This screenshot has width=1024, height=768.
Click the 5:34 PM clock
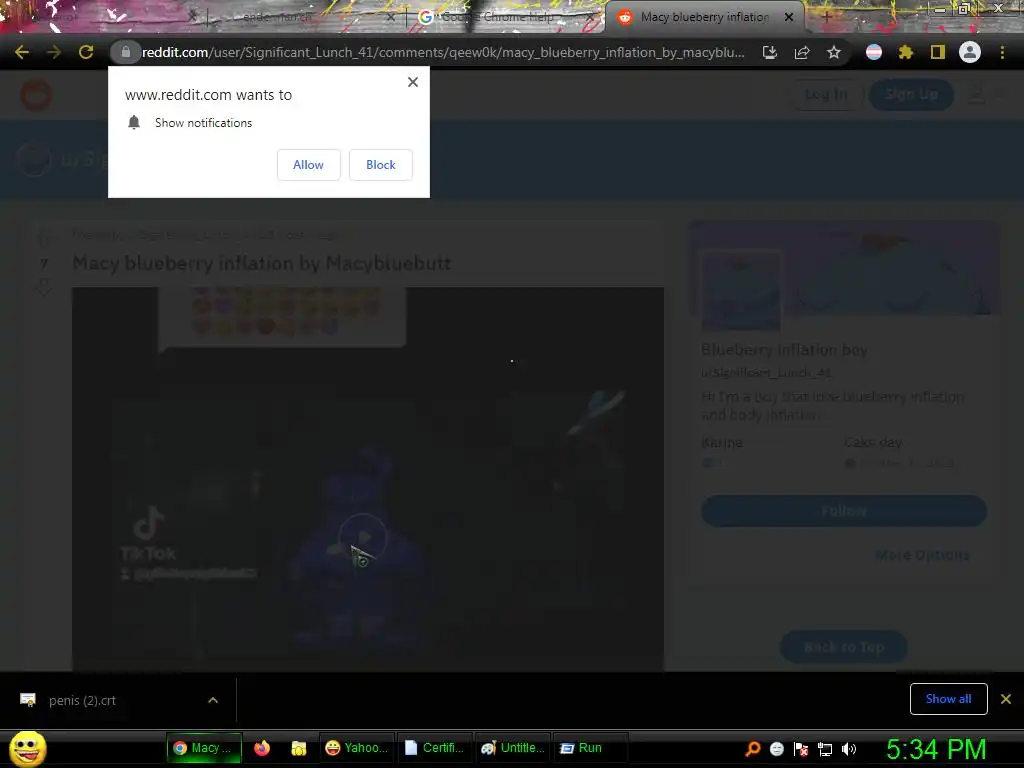(936, 749)
